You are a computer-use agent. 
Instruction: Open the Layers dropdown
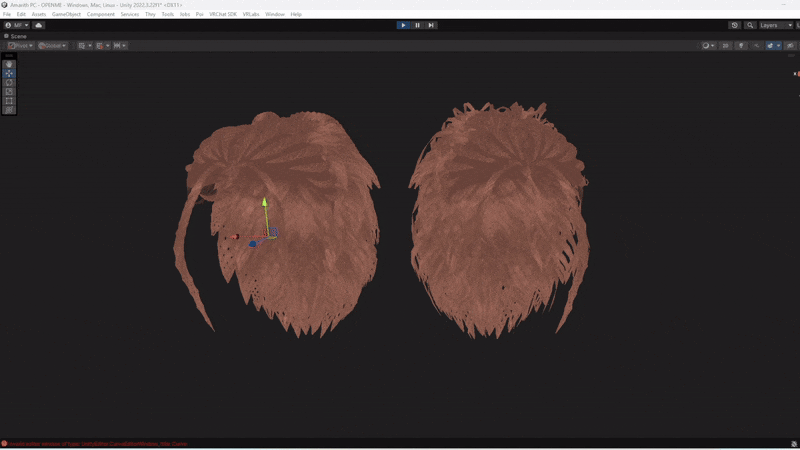point(774,25)
